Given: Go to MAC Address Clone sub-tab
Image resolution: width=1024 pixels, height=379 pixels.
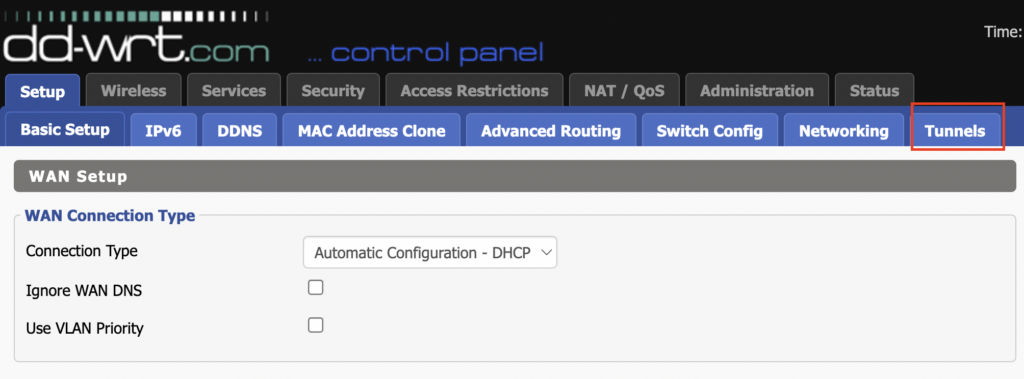Looking at the screenshot, I should click(x=372, y=131).
